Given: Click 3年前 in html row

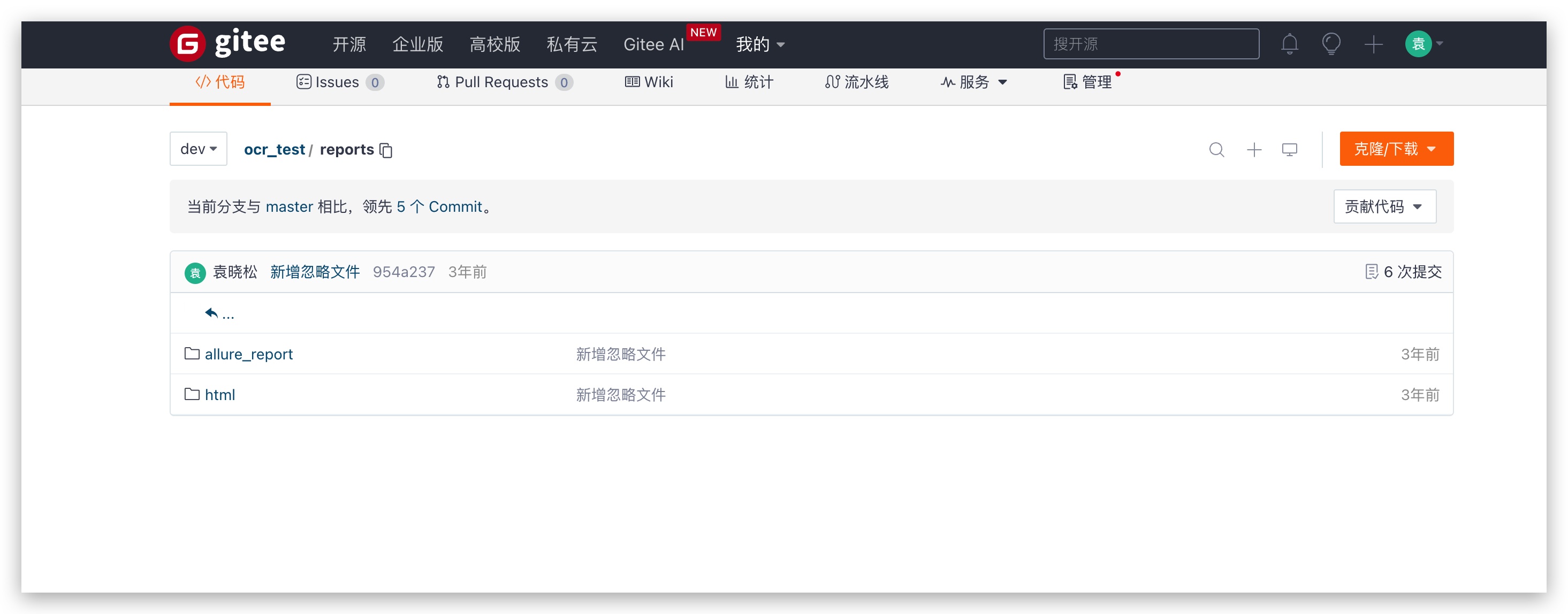Looking at the screenshot, I should (x=1419, y=395).
